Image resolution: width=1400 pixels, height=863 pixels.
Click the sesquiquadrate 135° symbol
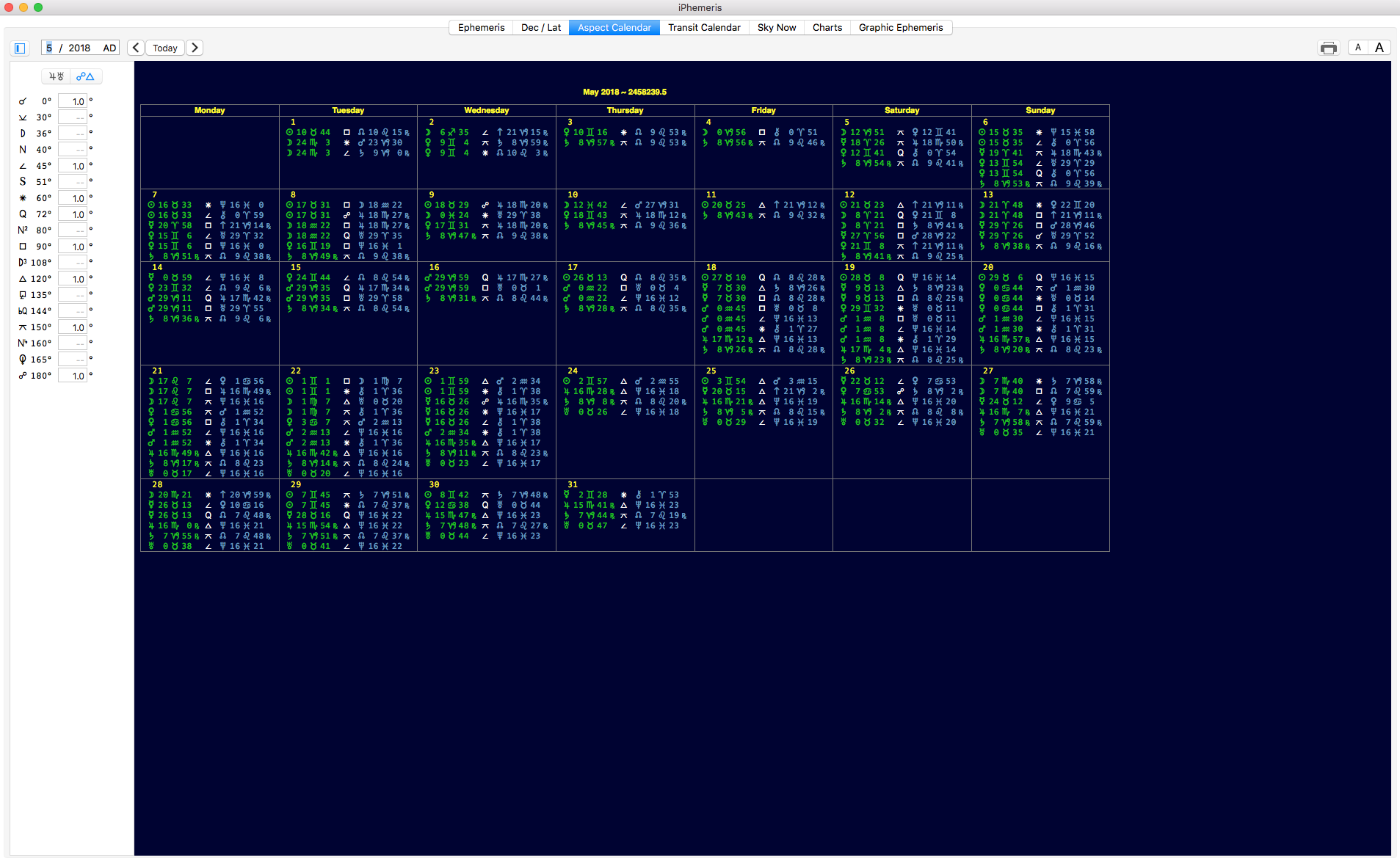(x=23, y=295)
